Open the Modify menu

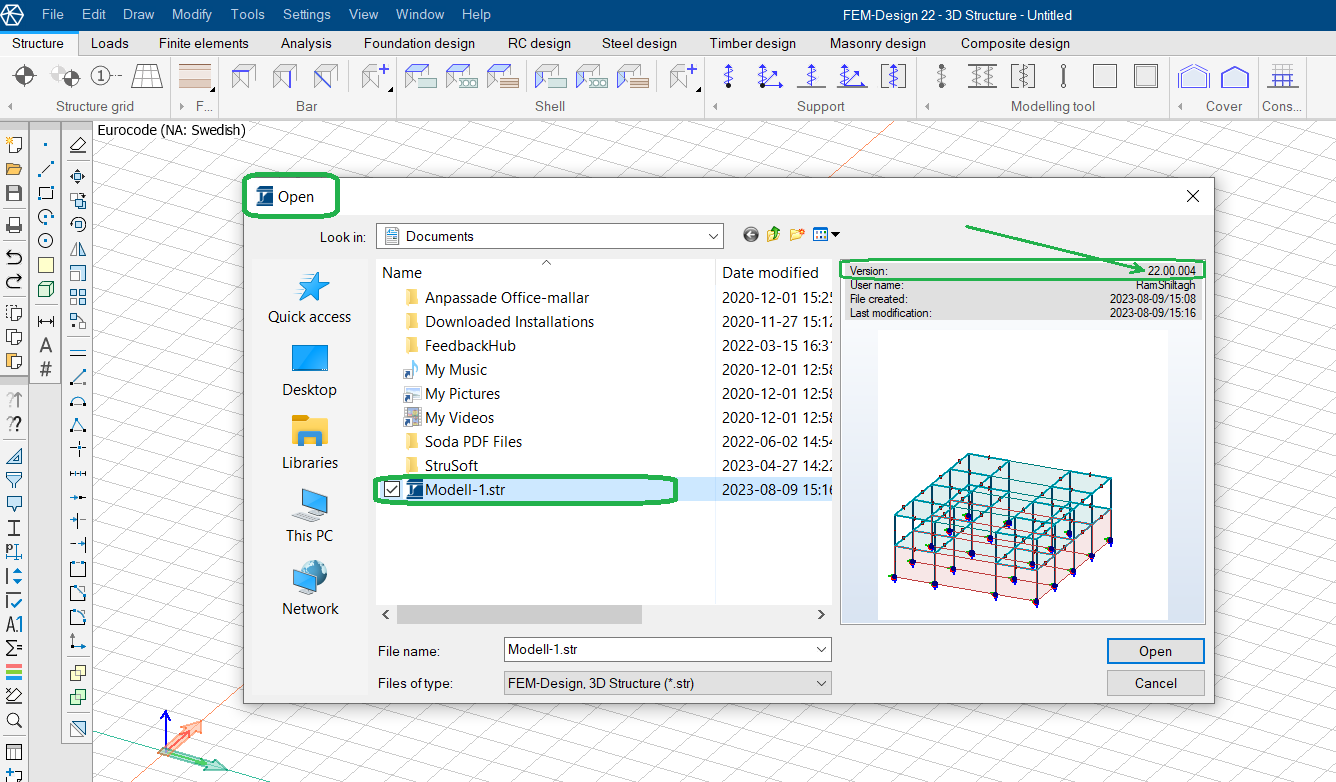coord(192,14)
